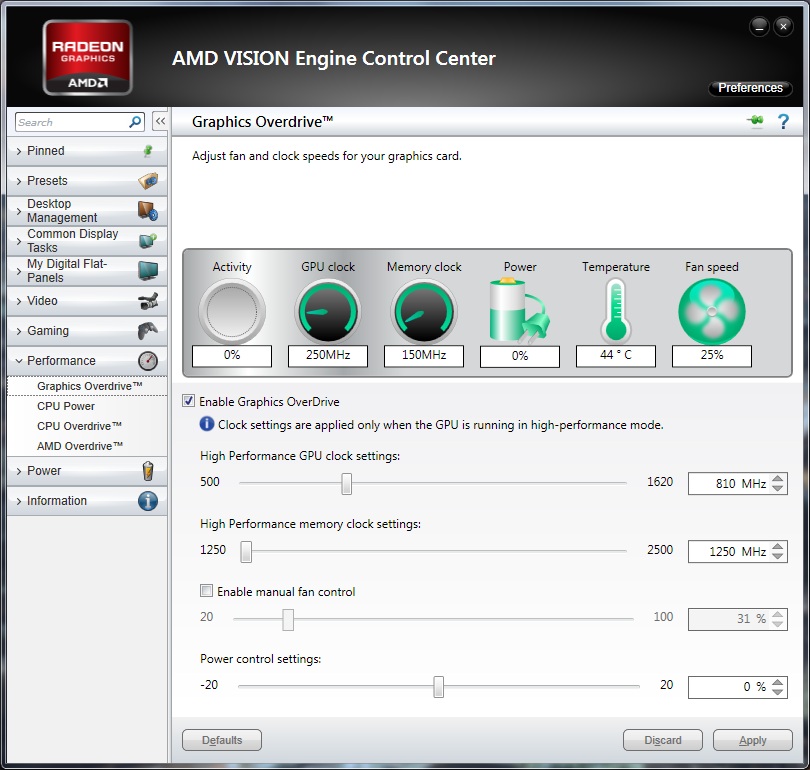Viewport: 810px width, 770px height.
Task: Decrease memory clock with the down arrow
Action: click(777, 556)
